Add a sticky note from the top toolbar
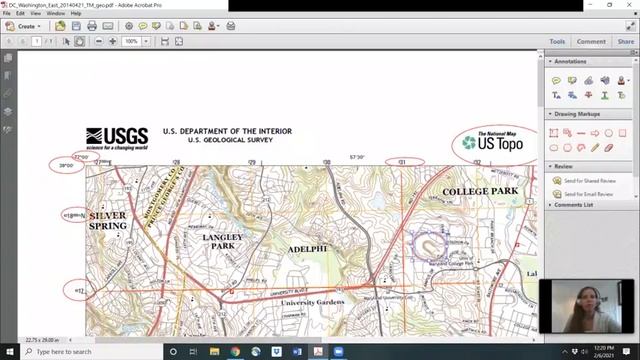 (142, 26)
